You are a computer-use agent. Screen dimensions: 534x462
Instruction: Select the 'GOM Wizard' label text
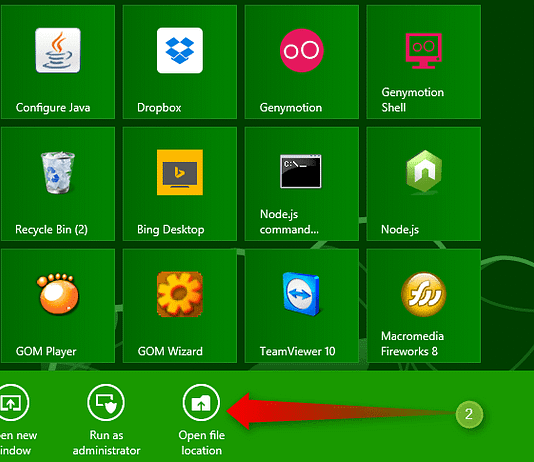click(170, 351)
